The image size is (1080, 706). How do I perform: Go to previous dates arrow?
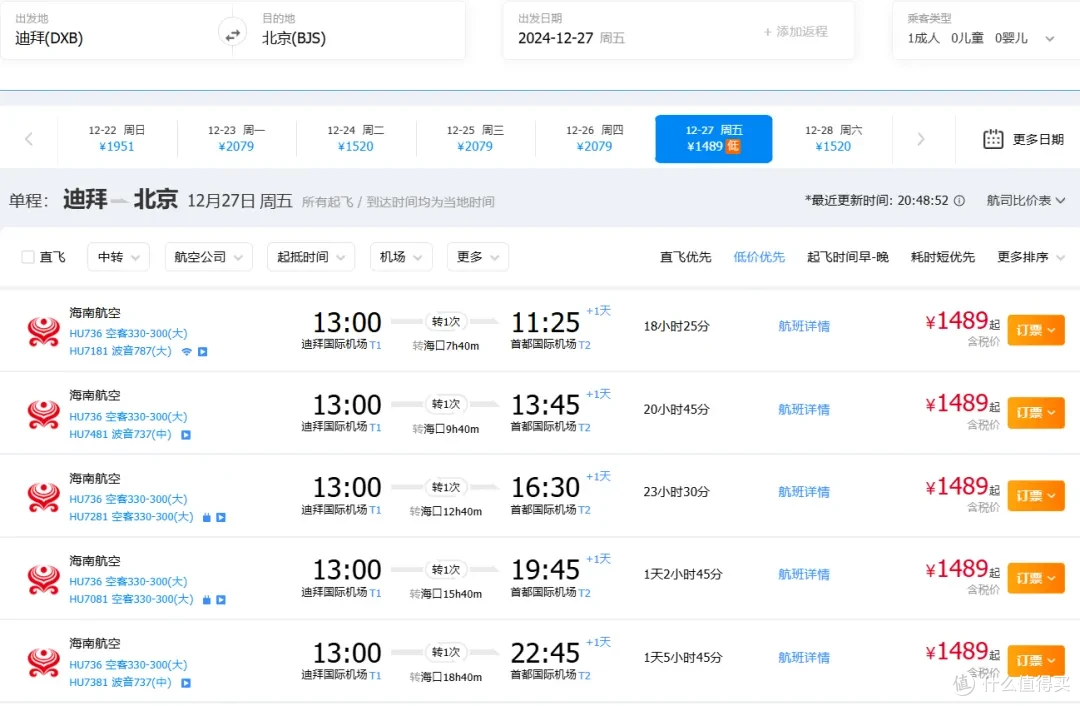click(29, 139)
